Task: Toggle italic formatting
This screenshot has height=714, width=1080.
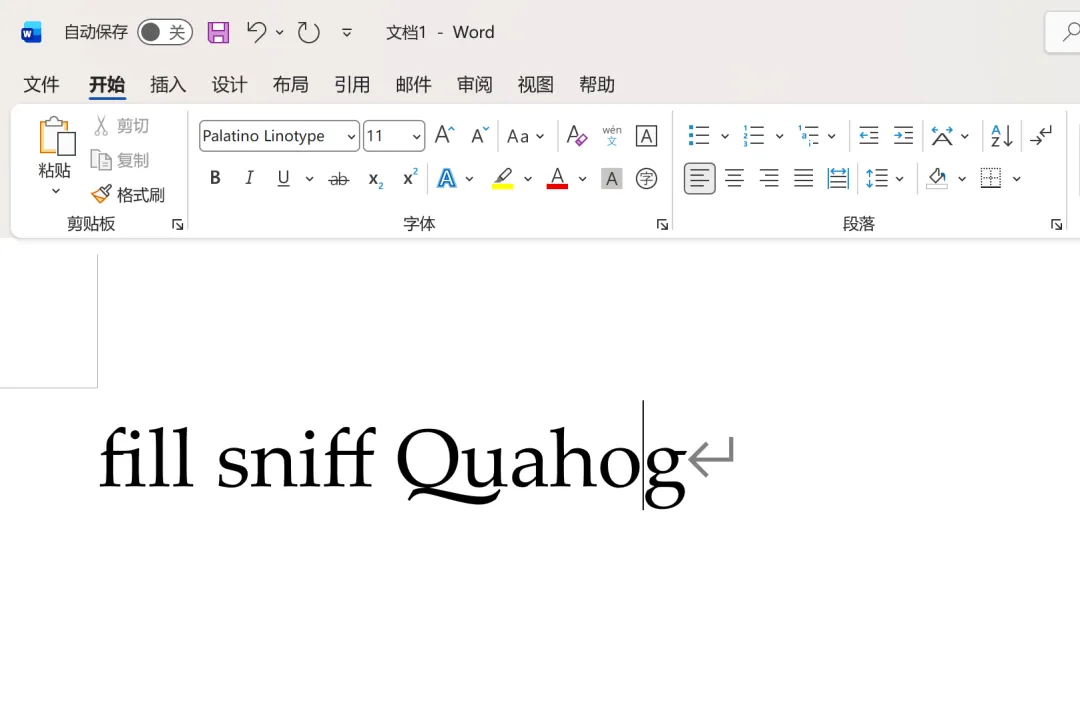Action: [249, 178]
